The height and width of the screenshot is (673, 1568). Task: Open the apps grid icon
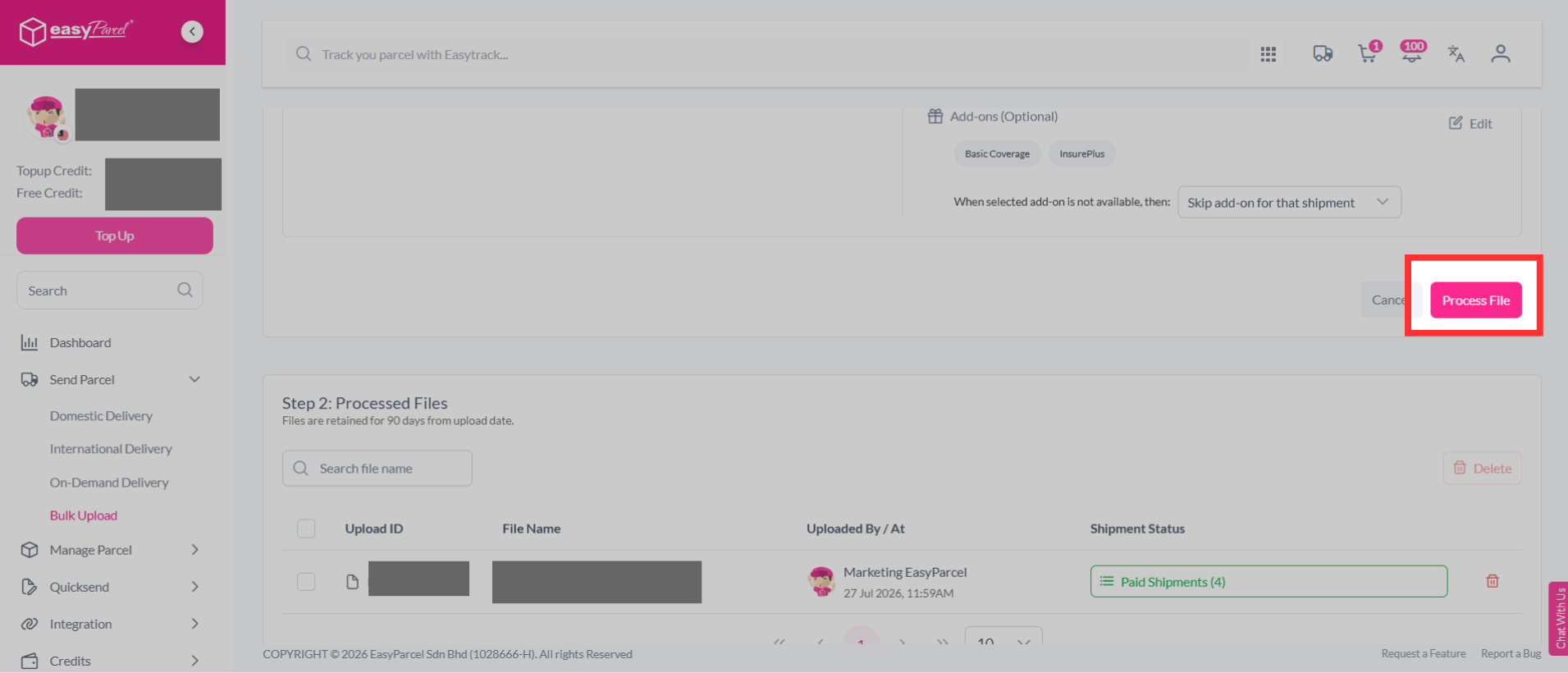tap(1268, 54)
